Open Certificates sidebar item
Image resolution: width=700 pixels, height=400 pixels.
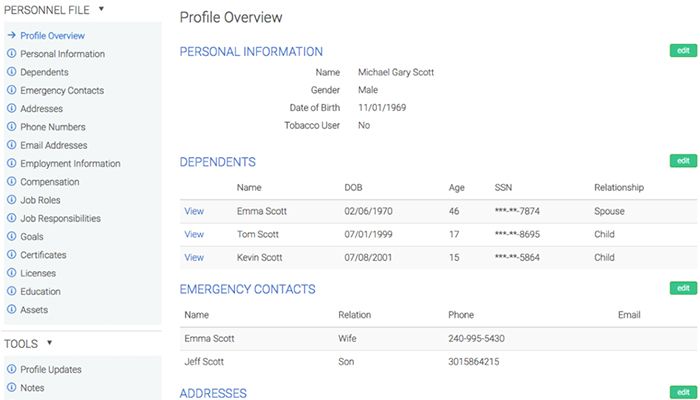click(x=43, y=255)
